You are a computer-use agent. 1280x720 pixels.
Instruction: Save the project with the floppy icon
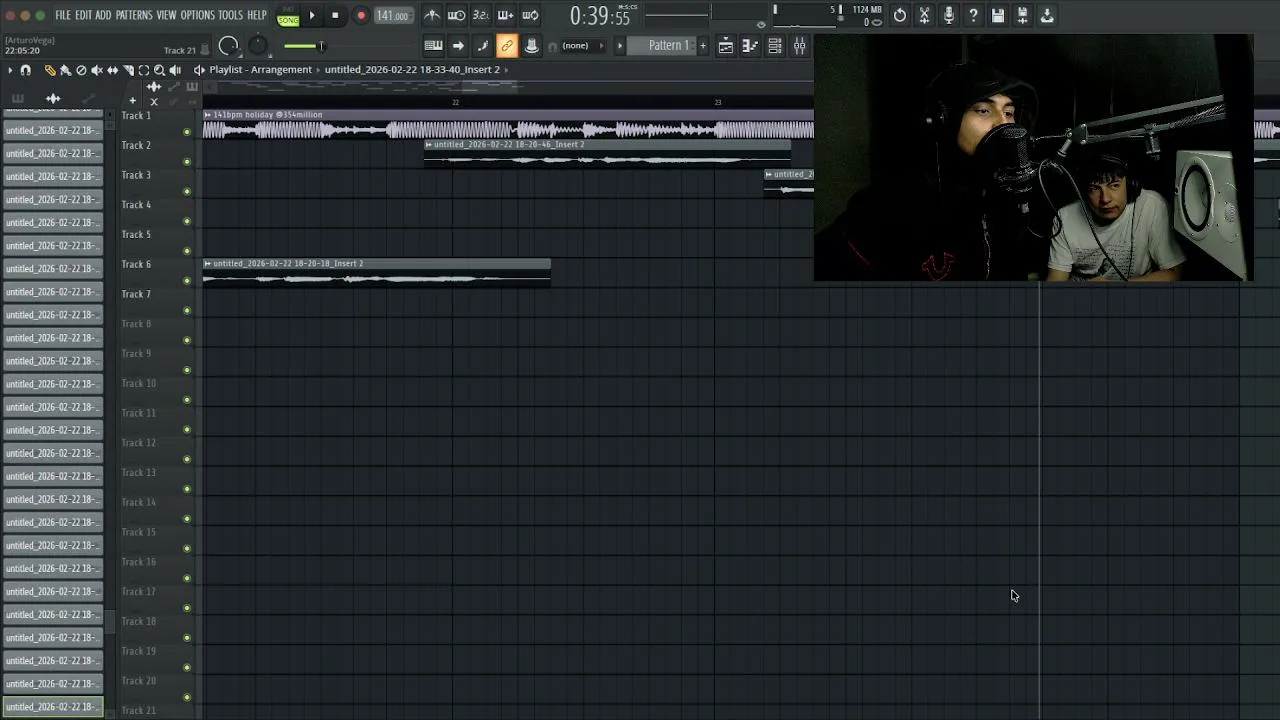coord(998,15)
